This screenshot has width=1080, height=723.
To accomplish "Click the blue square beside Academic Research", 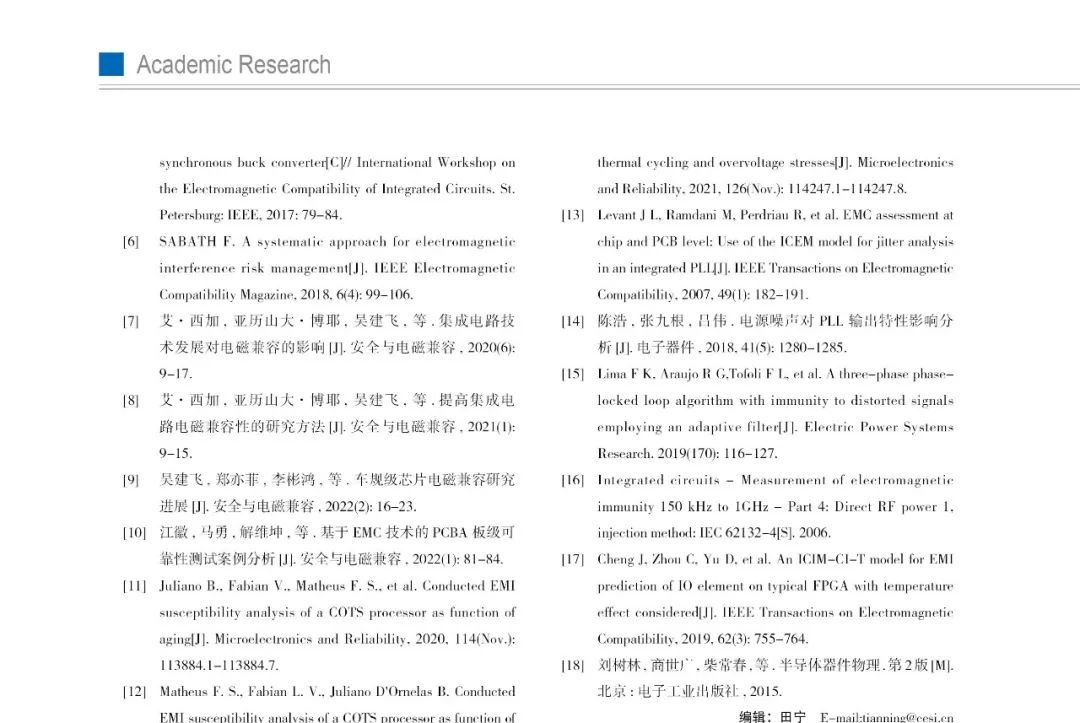I will [111, 65].
